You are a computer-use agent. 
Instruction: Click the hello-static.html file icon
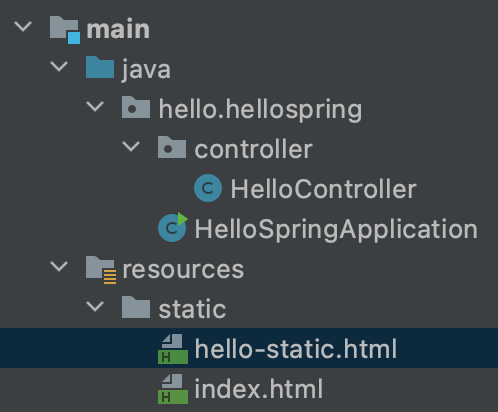coord(173,349)
